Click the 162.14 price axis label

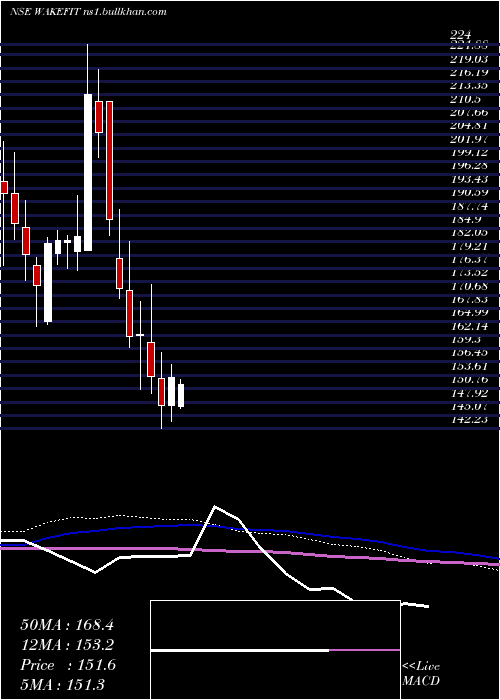click(468, 326)
